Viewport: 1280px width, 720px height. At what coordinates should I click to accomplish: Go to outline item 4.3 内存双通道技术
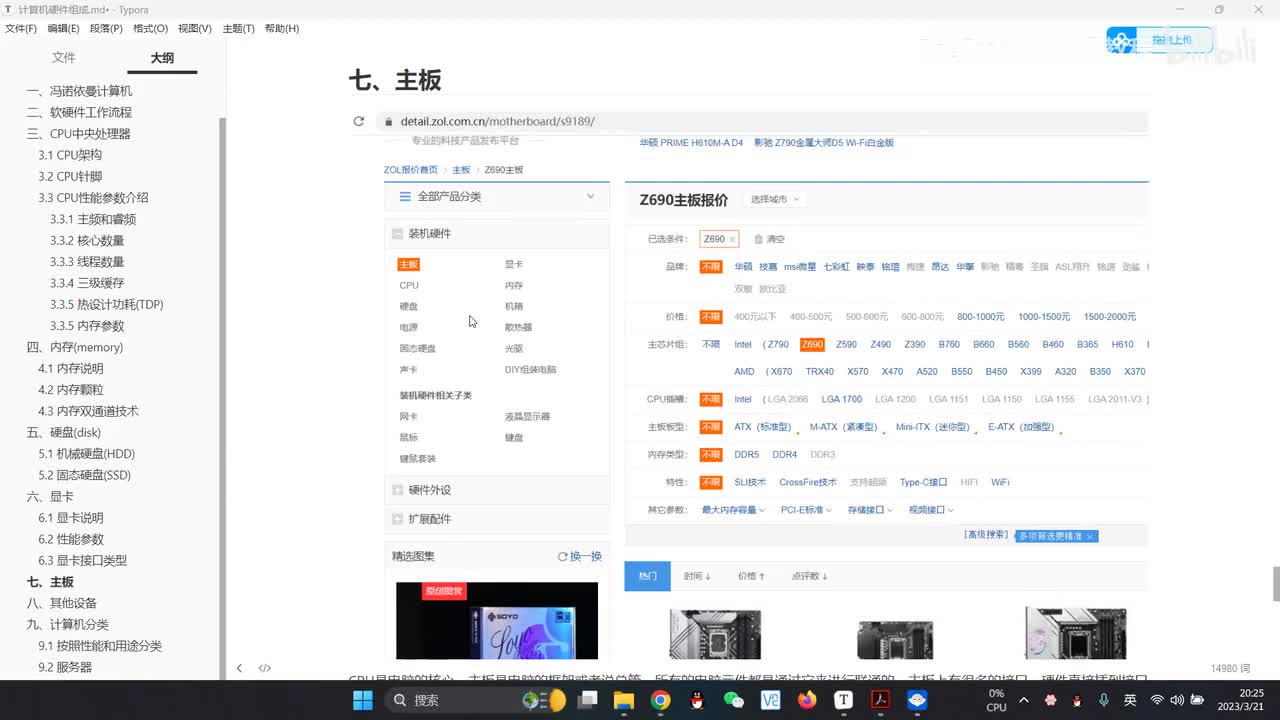coord(88,411)
